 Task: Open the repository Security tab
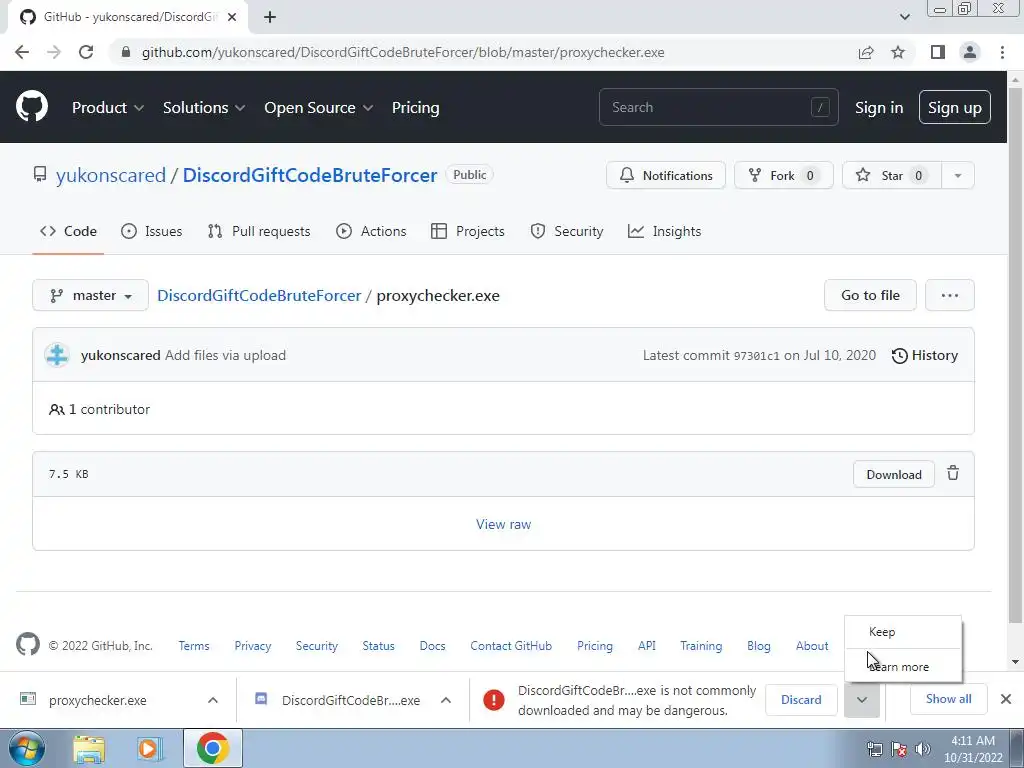click(567, 231)
